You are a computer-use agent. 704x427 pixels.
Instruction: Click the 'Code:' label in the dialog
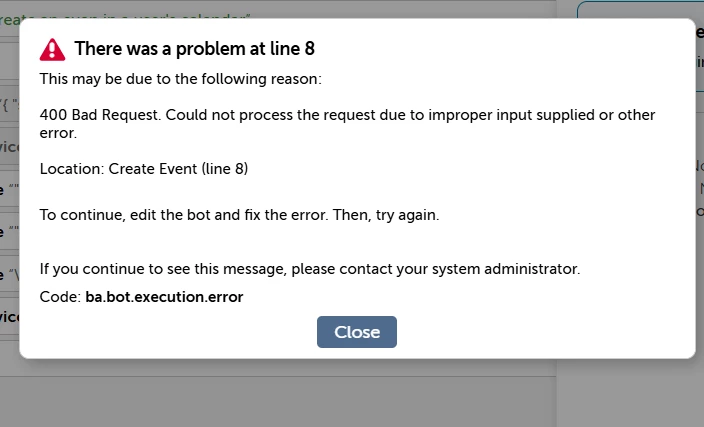[x=60, y=297]
